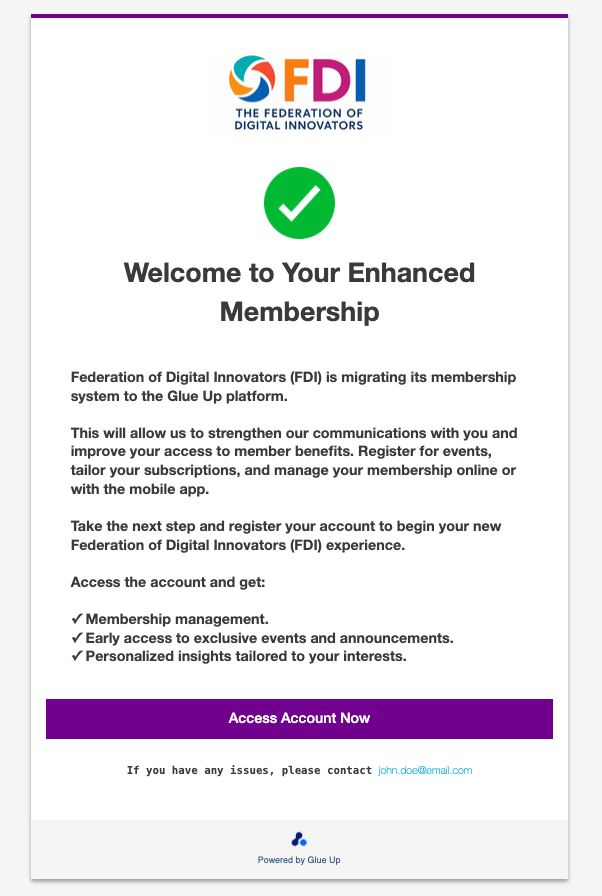Viewport: 602px width, 896px height.
Task: Open the Access Account Now button
Action: click(x=299, y=719)
